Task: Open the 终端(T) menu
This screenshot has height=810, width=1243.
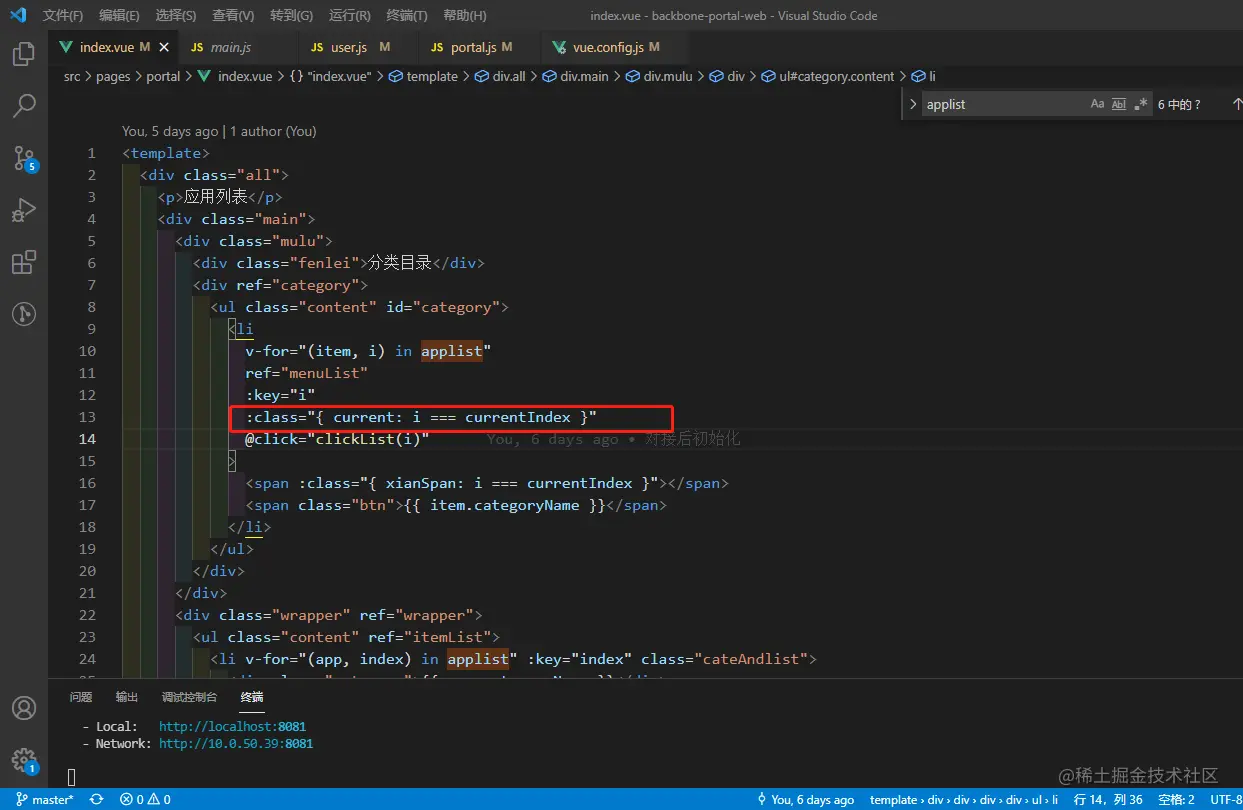Action: (406, 15)
